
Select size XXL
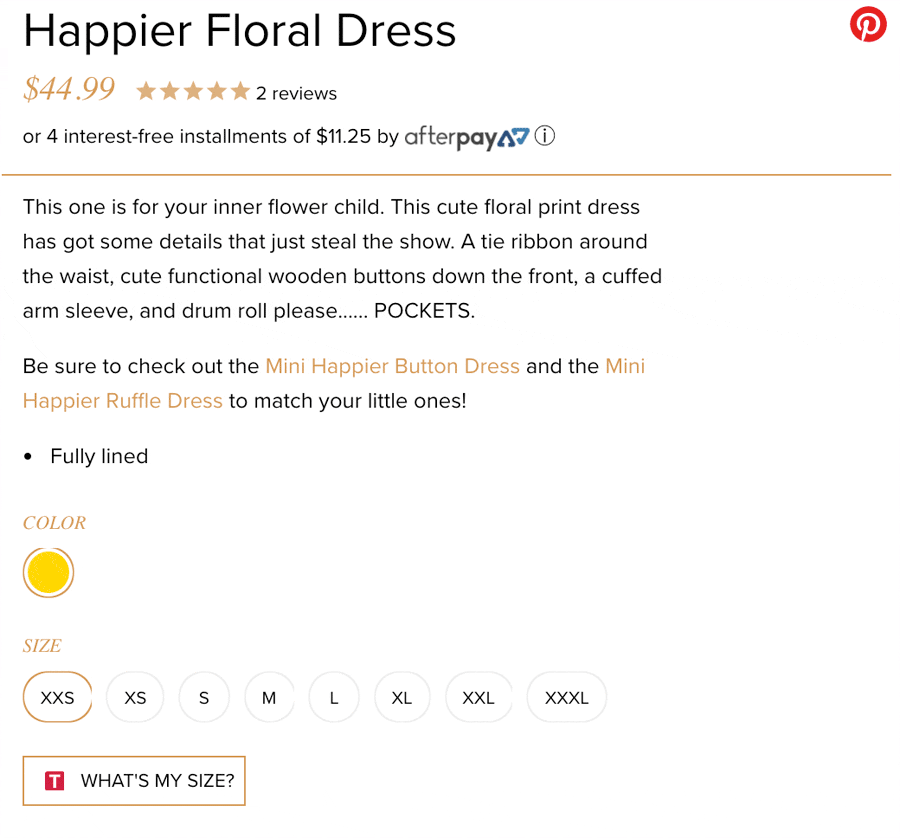pyautogui.click(x=479, y=697)
